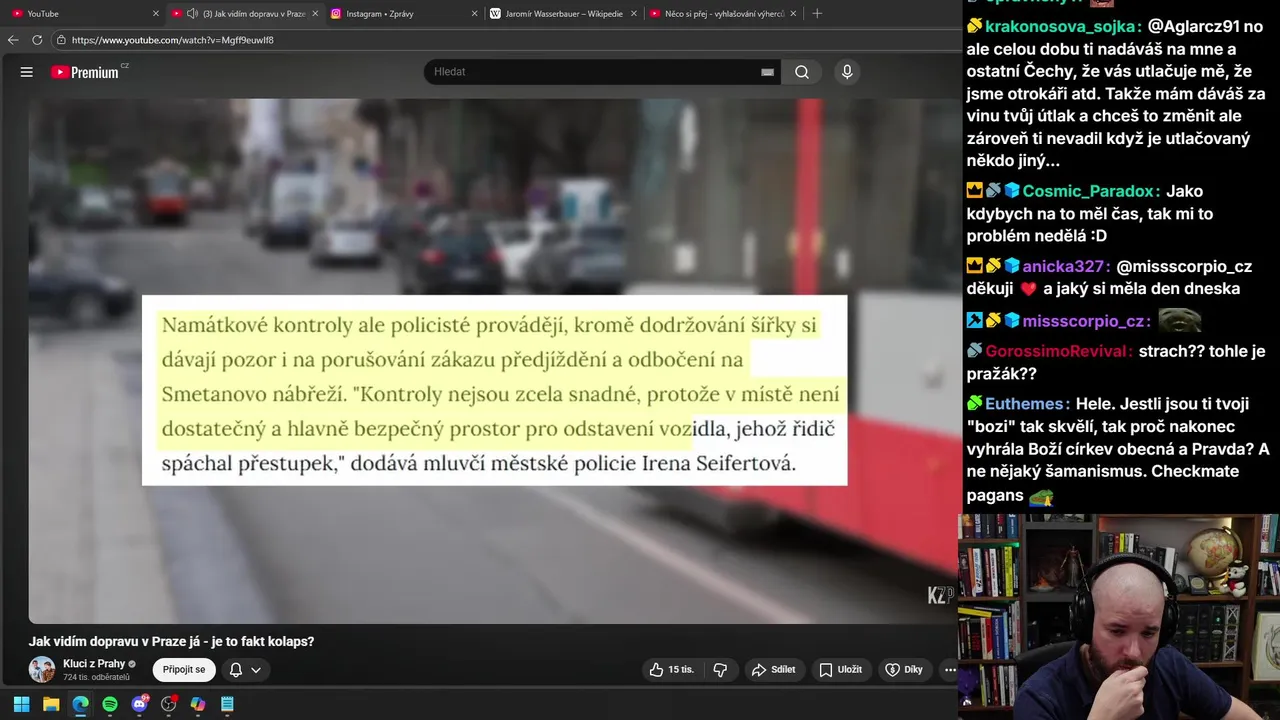Click the search magnifier button
This screenshot has height=720, width=1280.
pyautogui.click(x=802, y=72)
